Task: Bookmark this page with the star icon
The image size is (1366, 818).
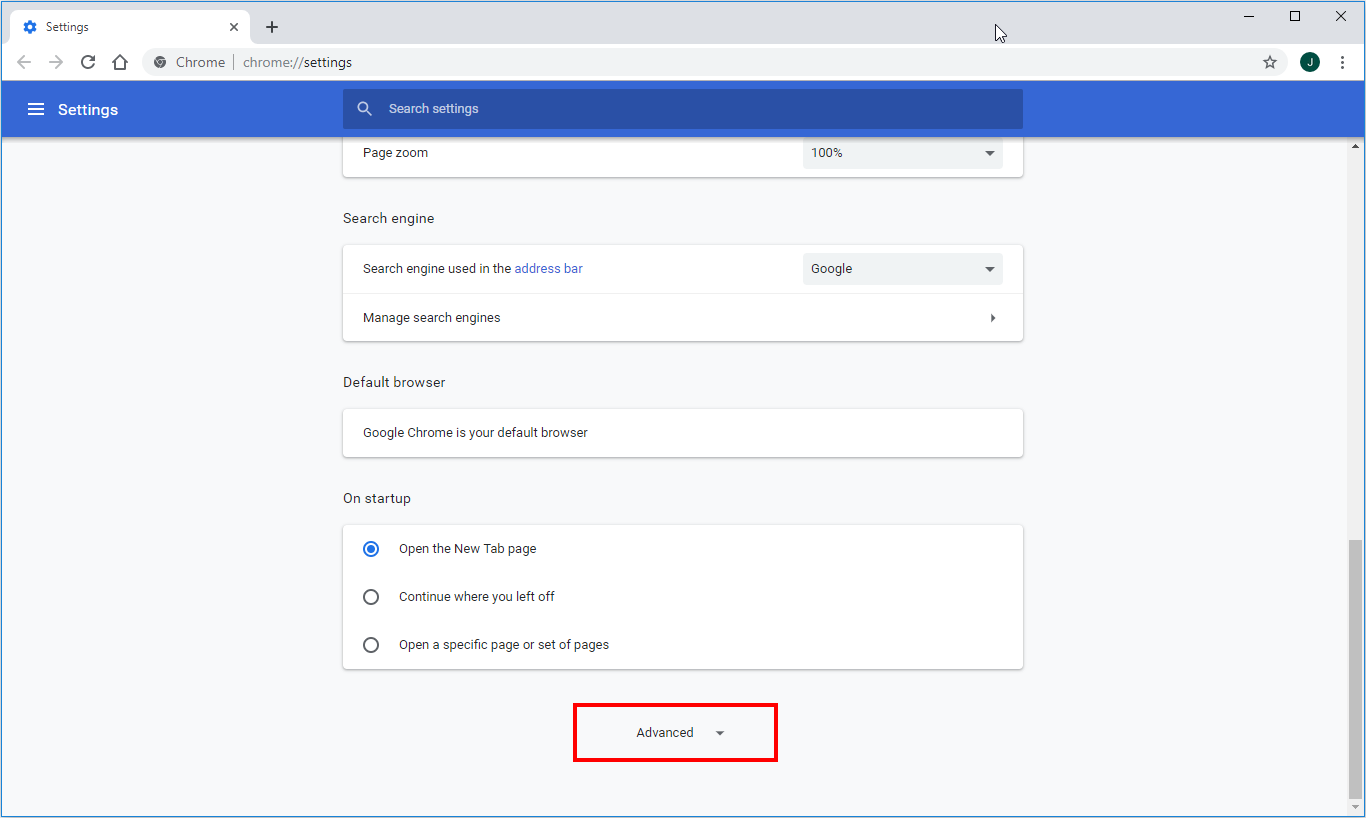Action: click(1270, 62)
